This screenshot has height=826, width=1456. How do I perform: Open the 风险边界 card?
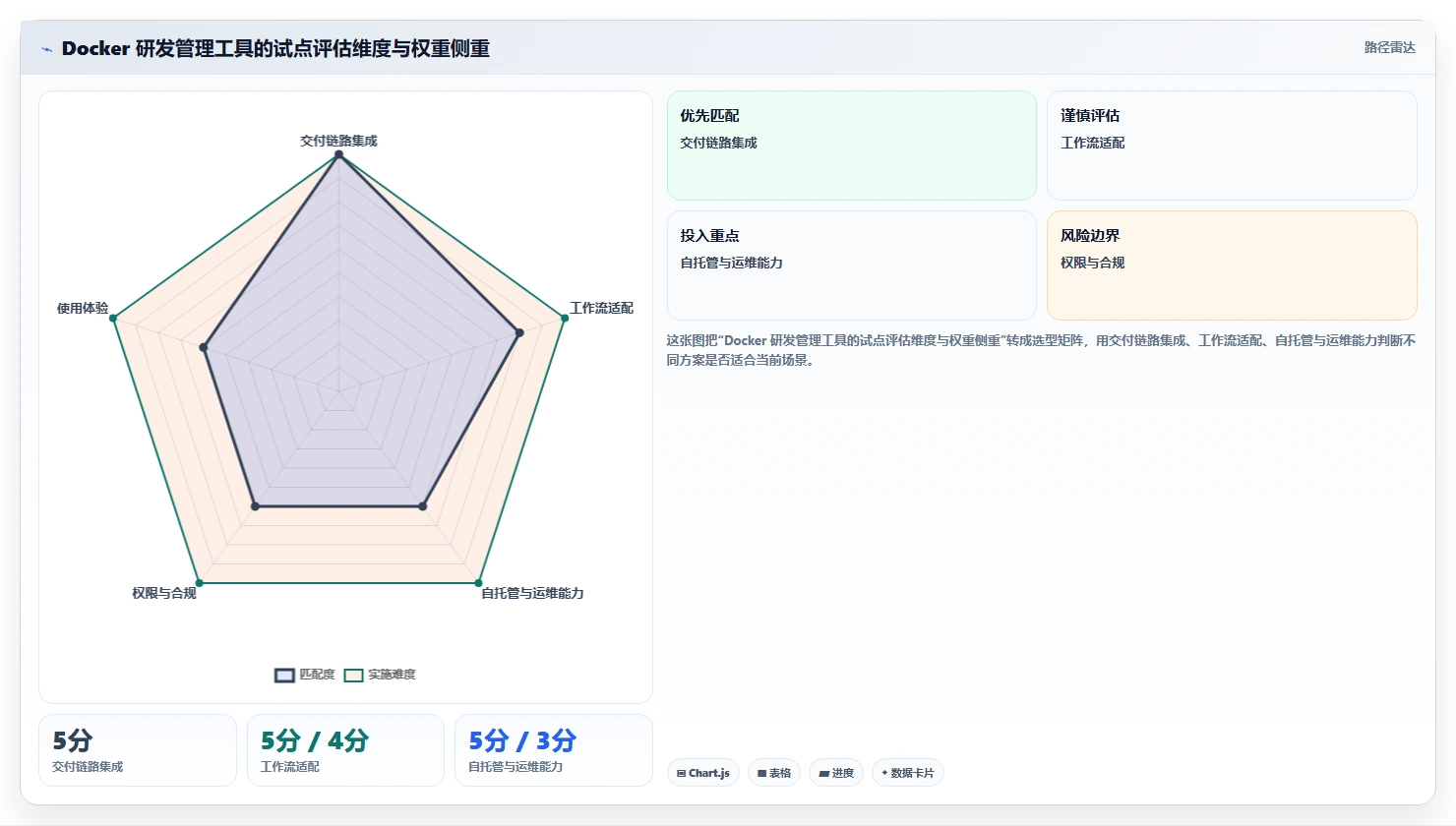[1232, 265]
